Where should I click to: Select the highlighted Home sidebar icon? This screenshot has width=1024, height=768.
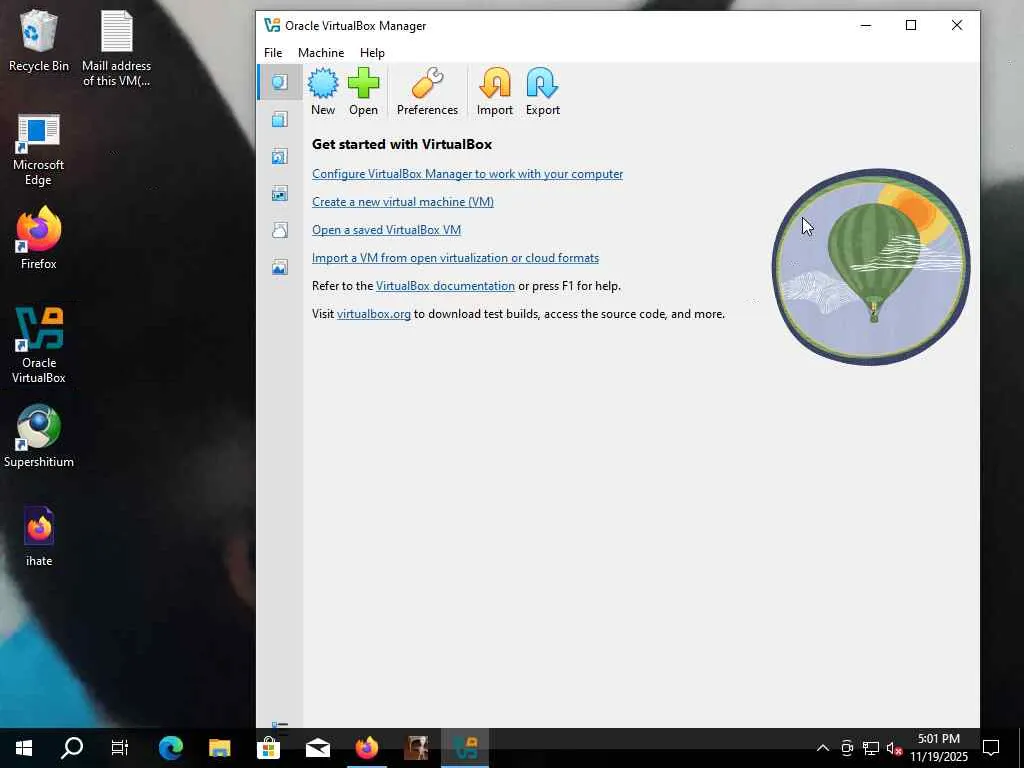[x=280, y=82]
